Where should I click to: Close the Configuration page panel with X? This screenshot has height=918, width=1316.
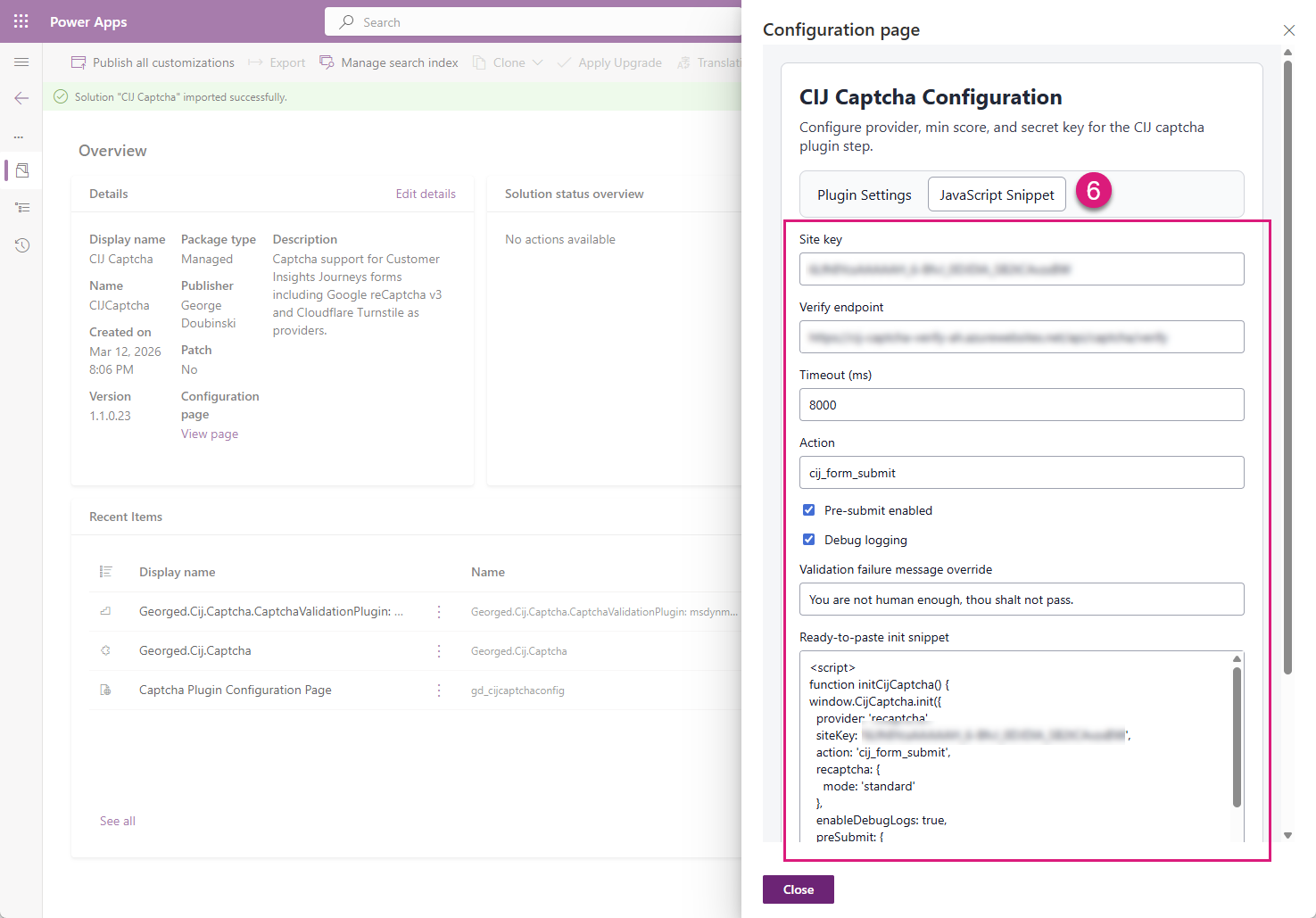click(x=1289, y=30)
